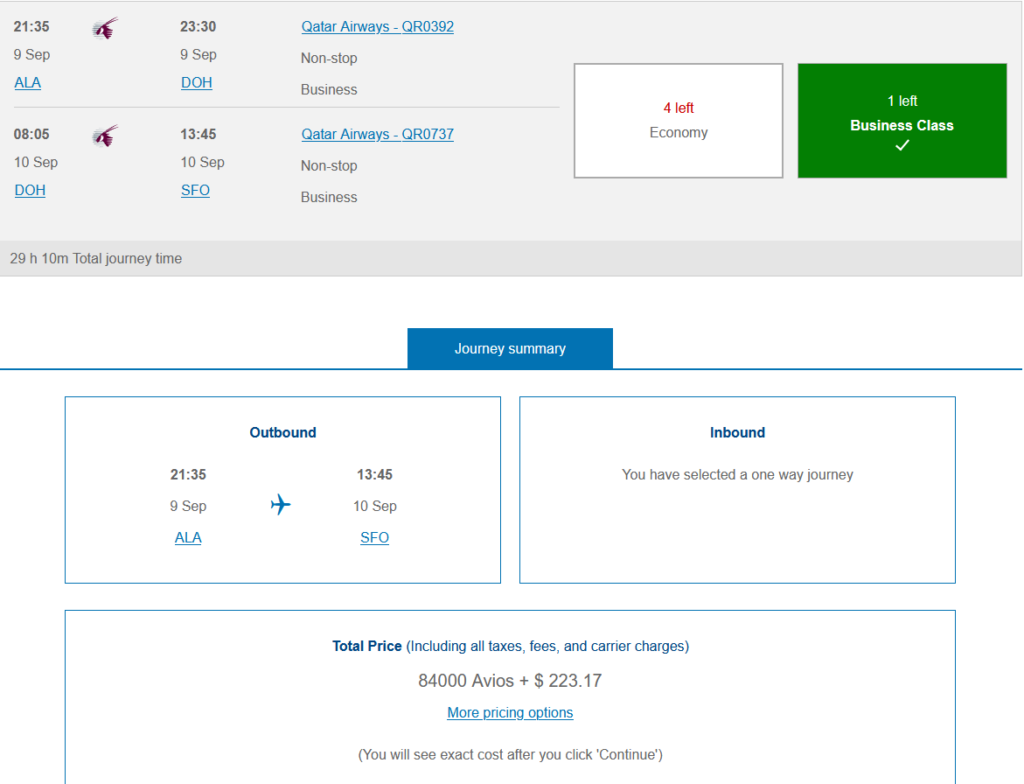Click the Qatar Airways logo on DOH-SFO flight

tap(105, 135)
